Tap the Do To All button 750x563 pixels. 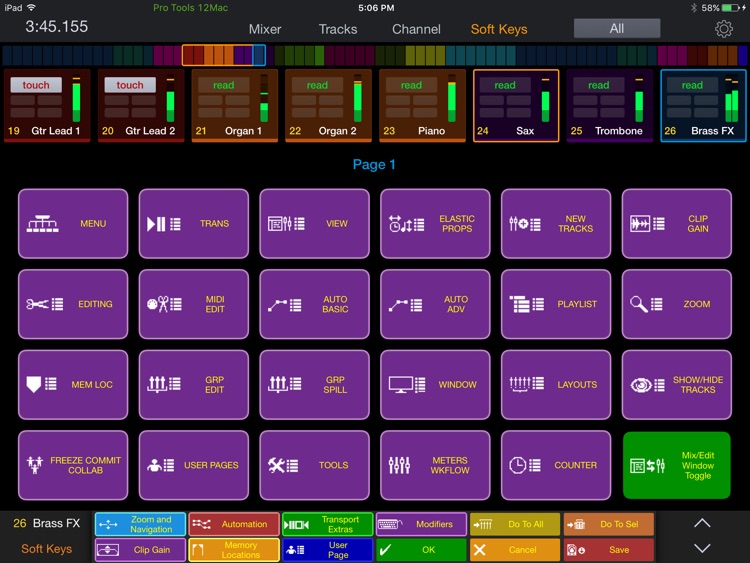(x=515, y=524)
